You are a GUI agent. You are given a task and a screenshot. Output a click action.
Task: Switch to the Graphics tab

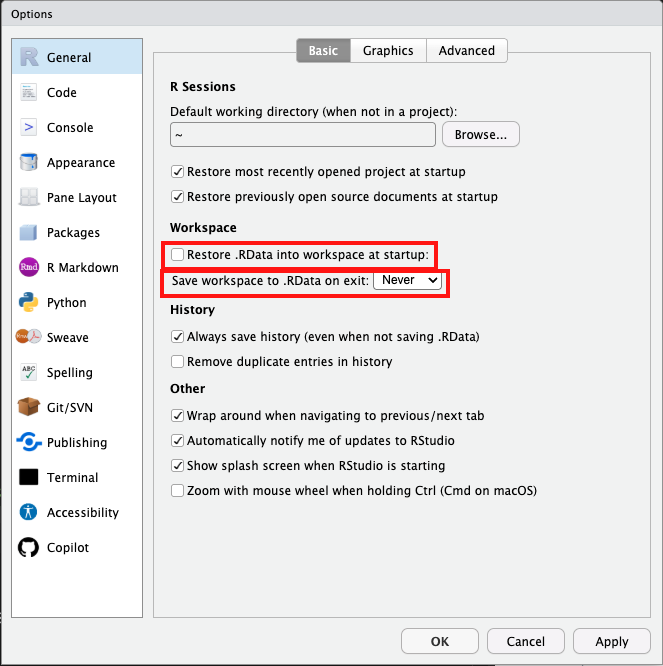point(388,51)
